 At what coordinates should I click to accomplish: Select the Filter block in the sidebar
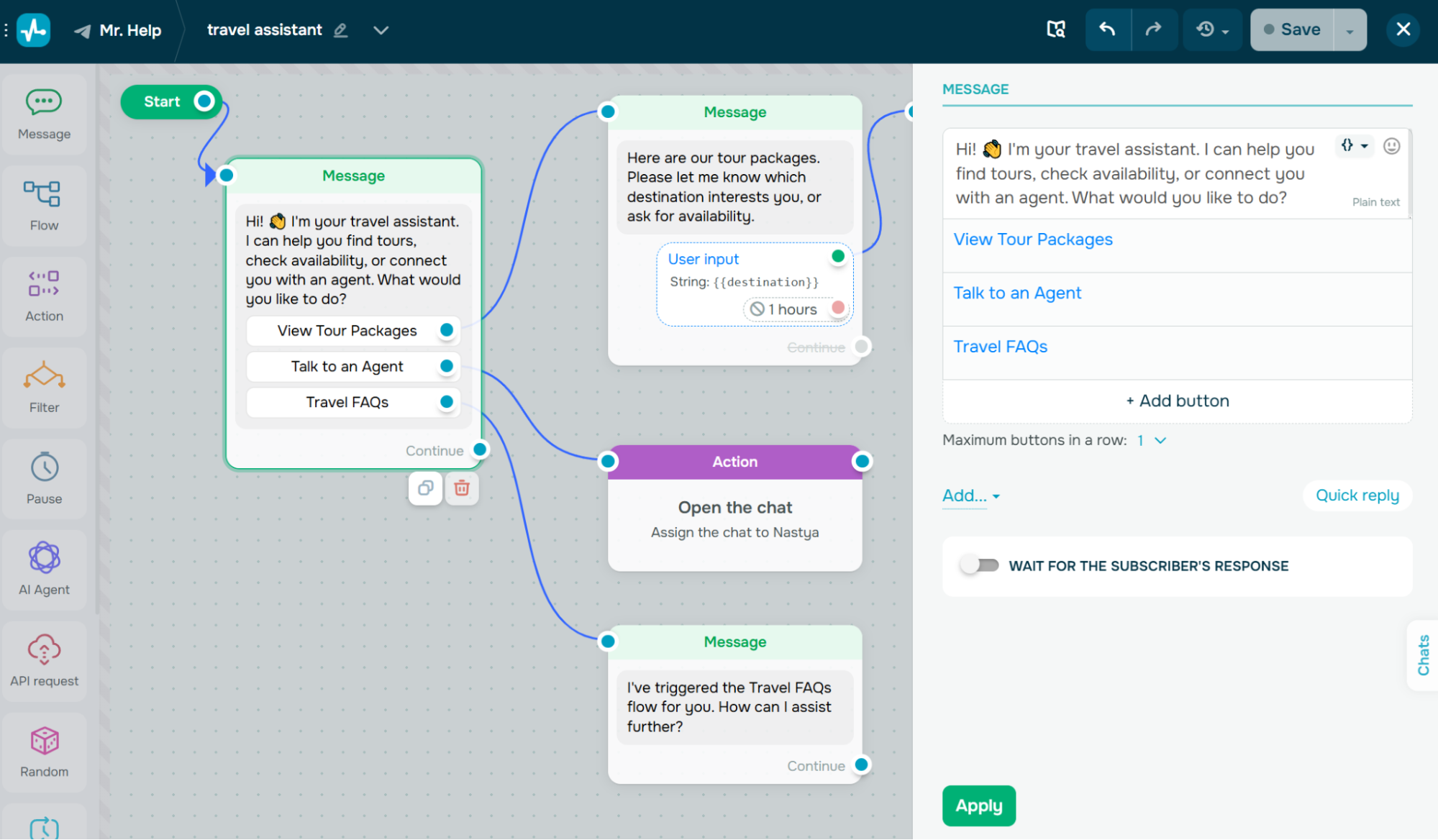44,388
